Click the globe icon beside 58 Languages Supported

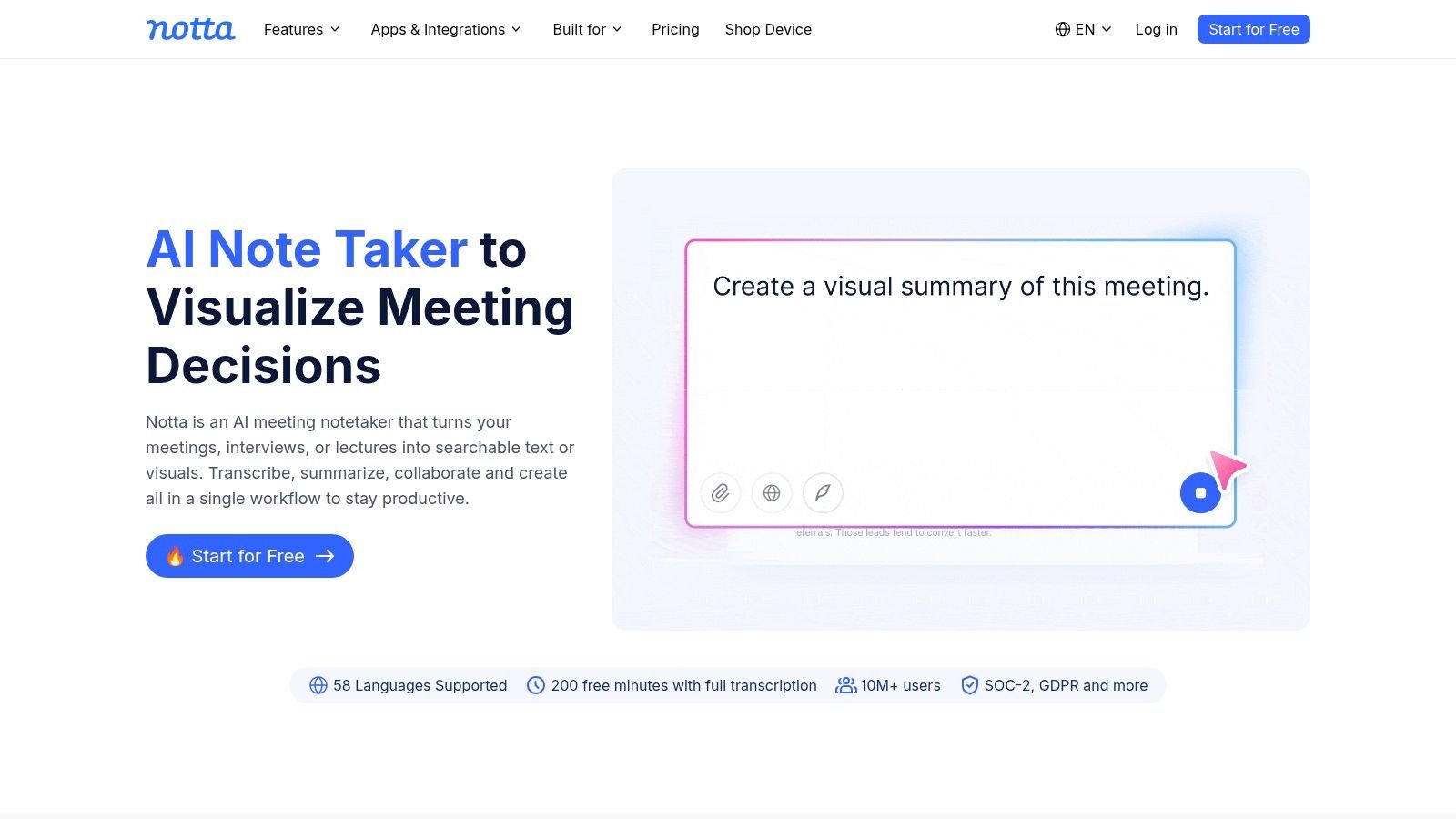tap(318, 685)
